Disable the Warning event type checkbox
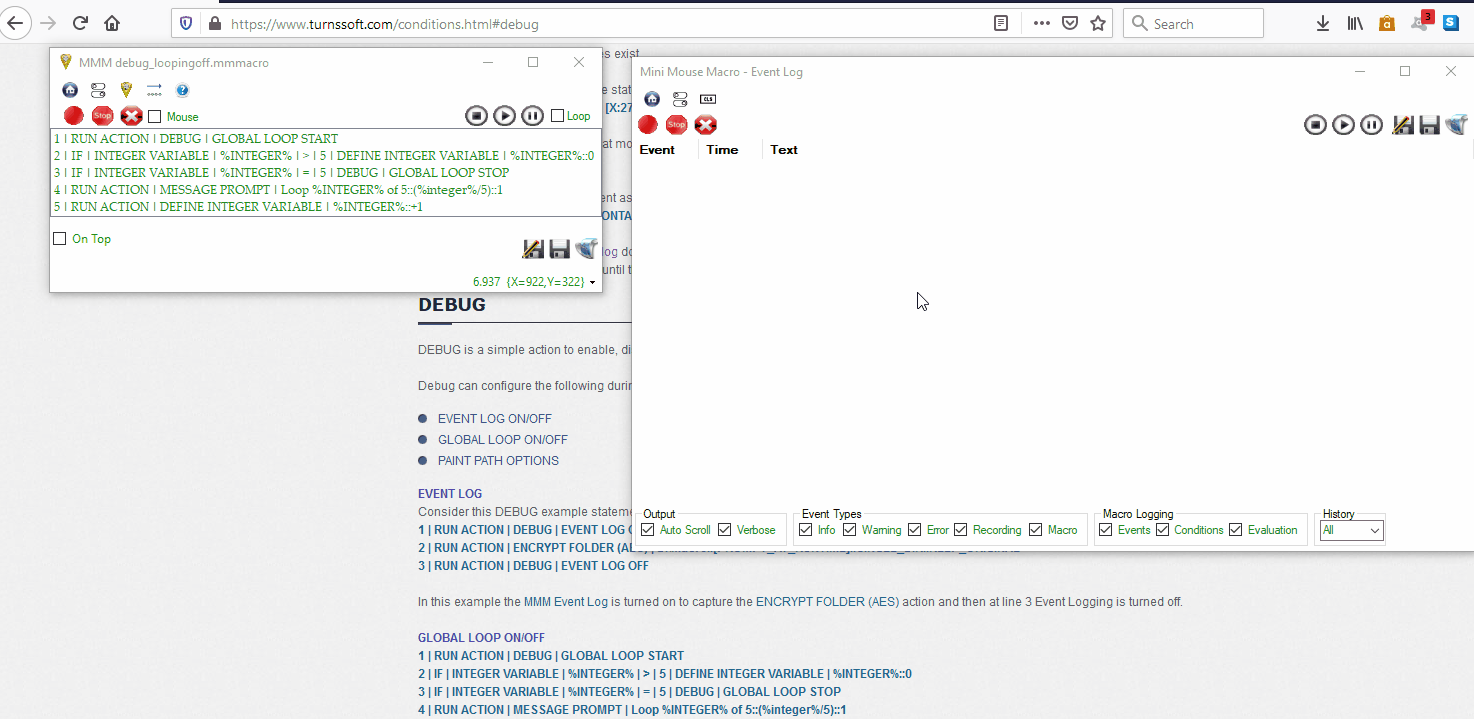1474x719 pixels. [850, 530]
